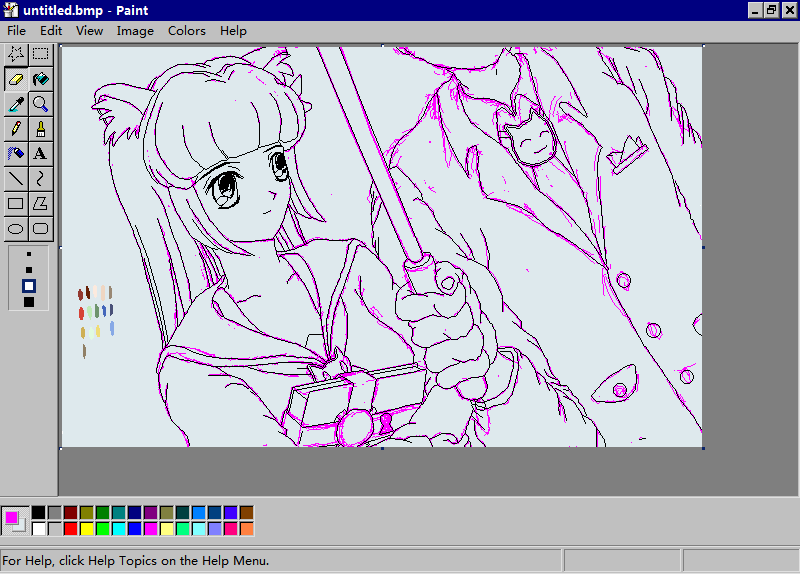This screenshot has height=574, width=800.
Task: Select the Curve tool
Action: (40, 179)
